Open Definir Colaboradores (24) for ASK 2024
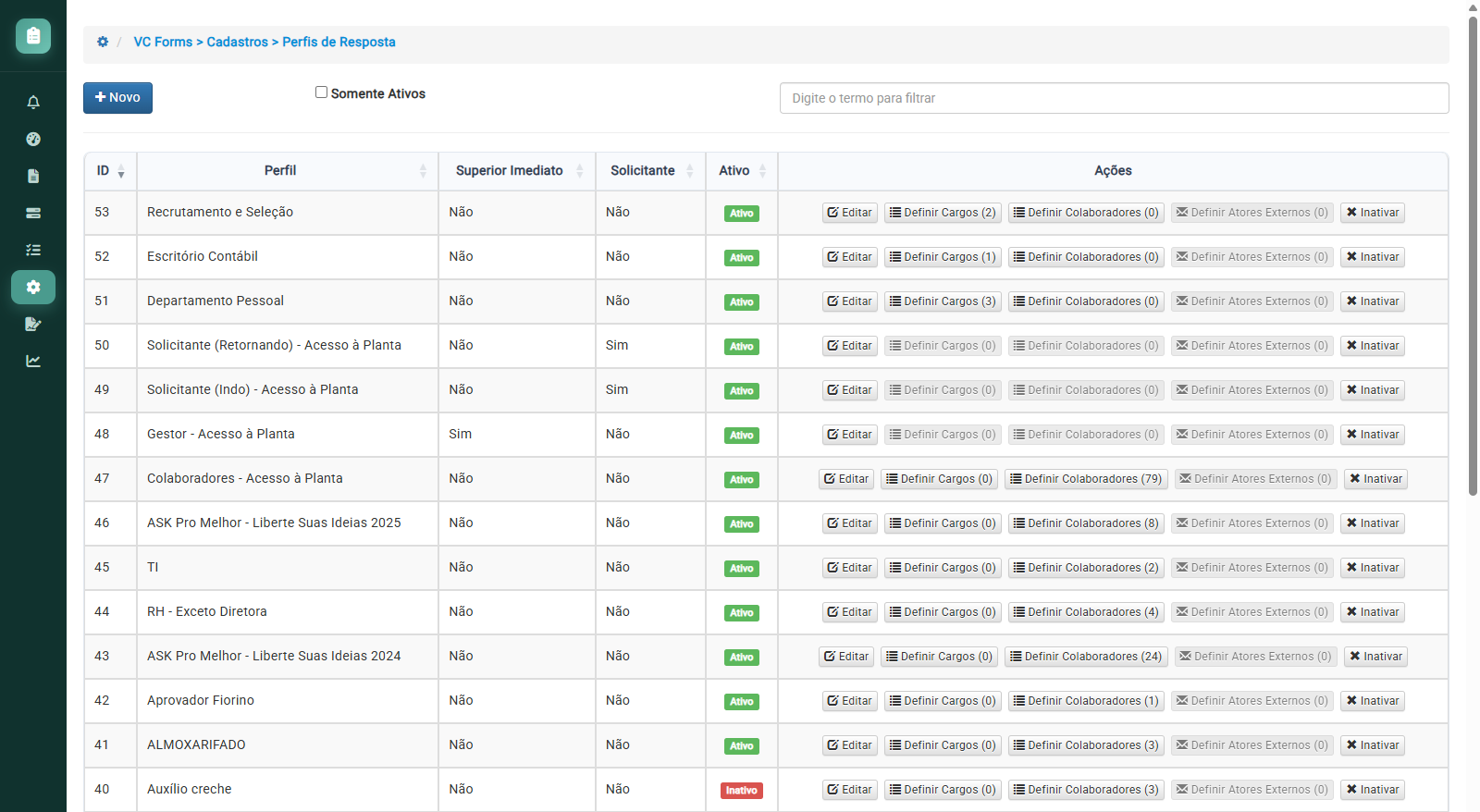 1086,657
